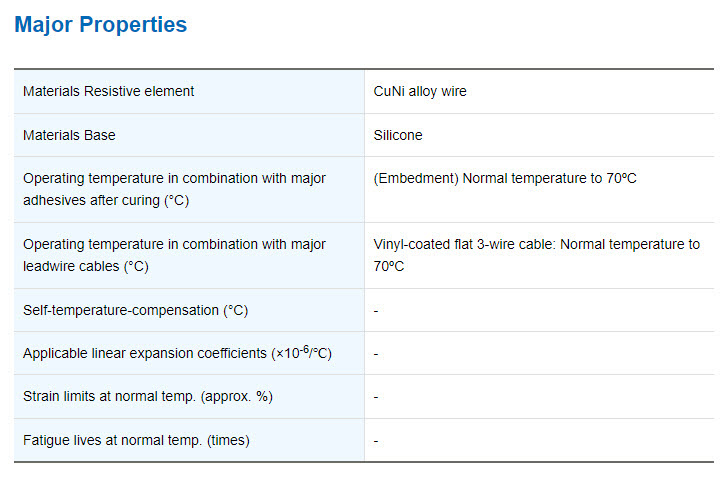The width and height of the screenshot is (724, 478).
Task: Select the Embedment Normal temperature to 70°C value
Action: click(505, 178)
